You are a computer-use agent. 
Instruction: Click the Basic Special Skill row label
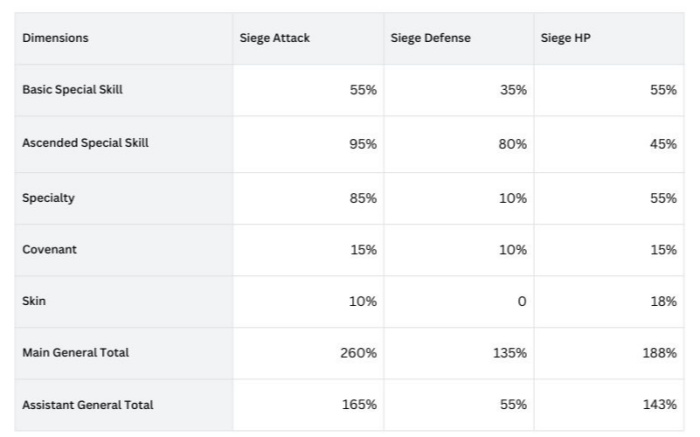72,90
